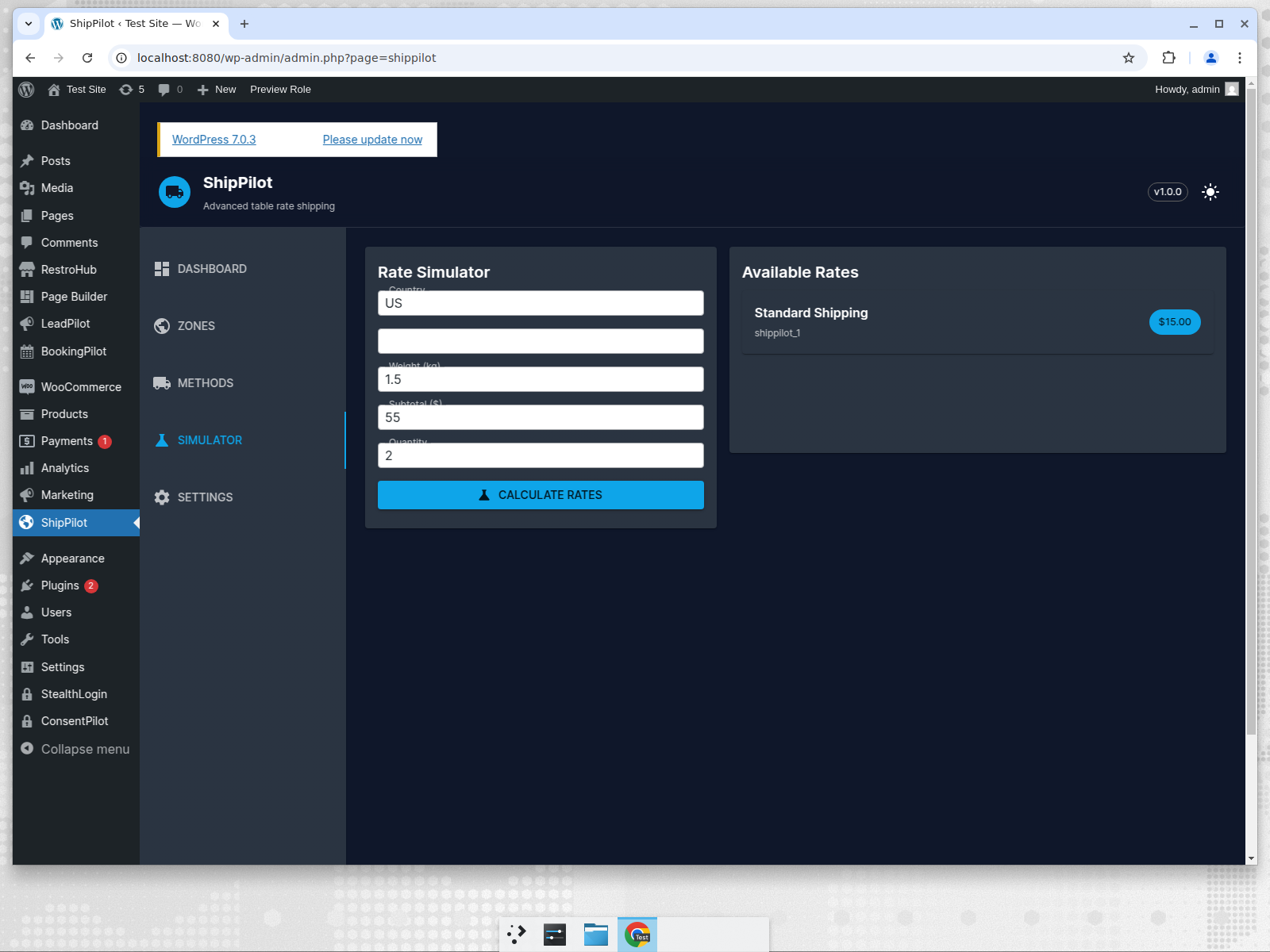Click the address bar URL
This screenshot has width=1270, height=952.
click(287, 58)
